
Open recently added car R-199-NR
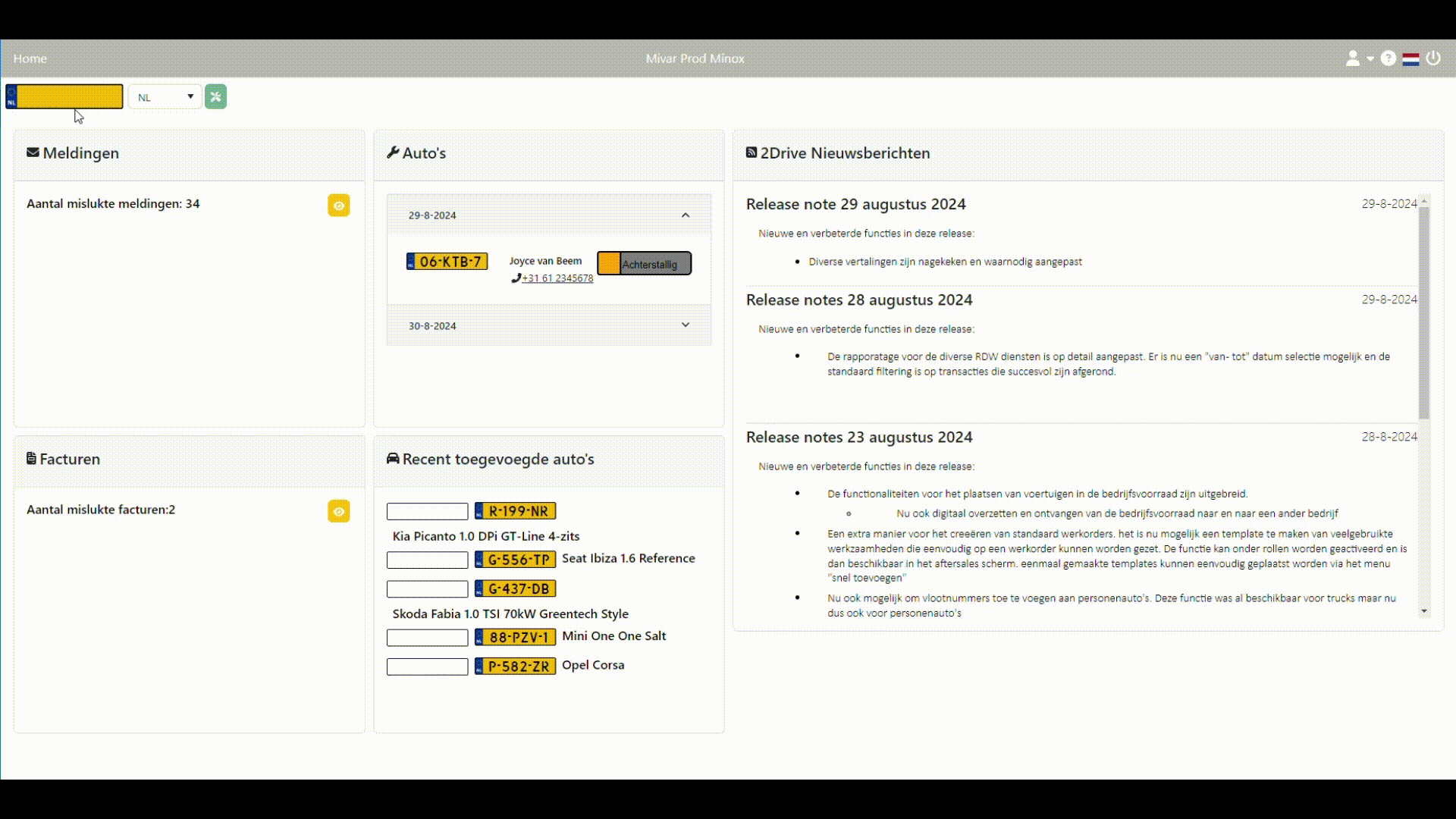tap(516, 511)
